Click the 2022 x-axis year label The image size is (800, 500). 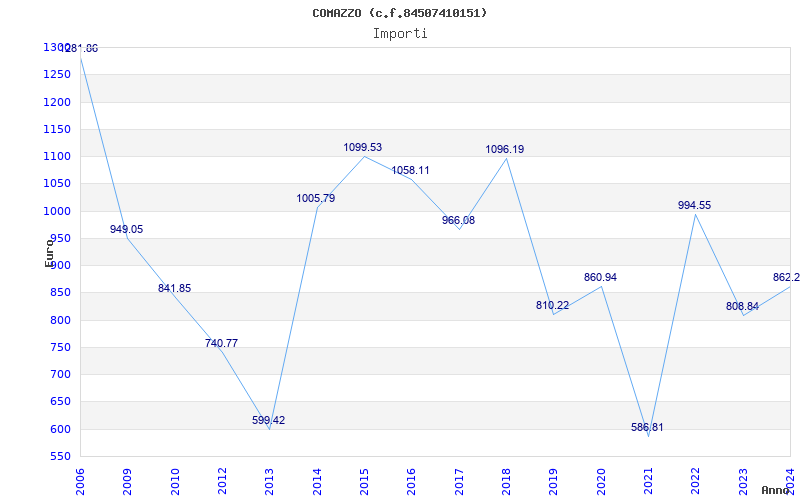pyautogui.click(x=695, y=482)
